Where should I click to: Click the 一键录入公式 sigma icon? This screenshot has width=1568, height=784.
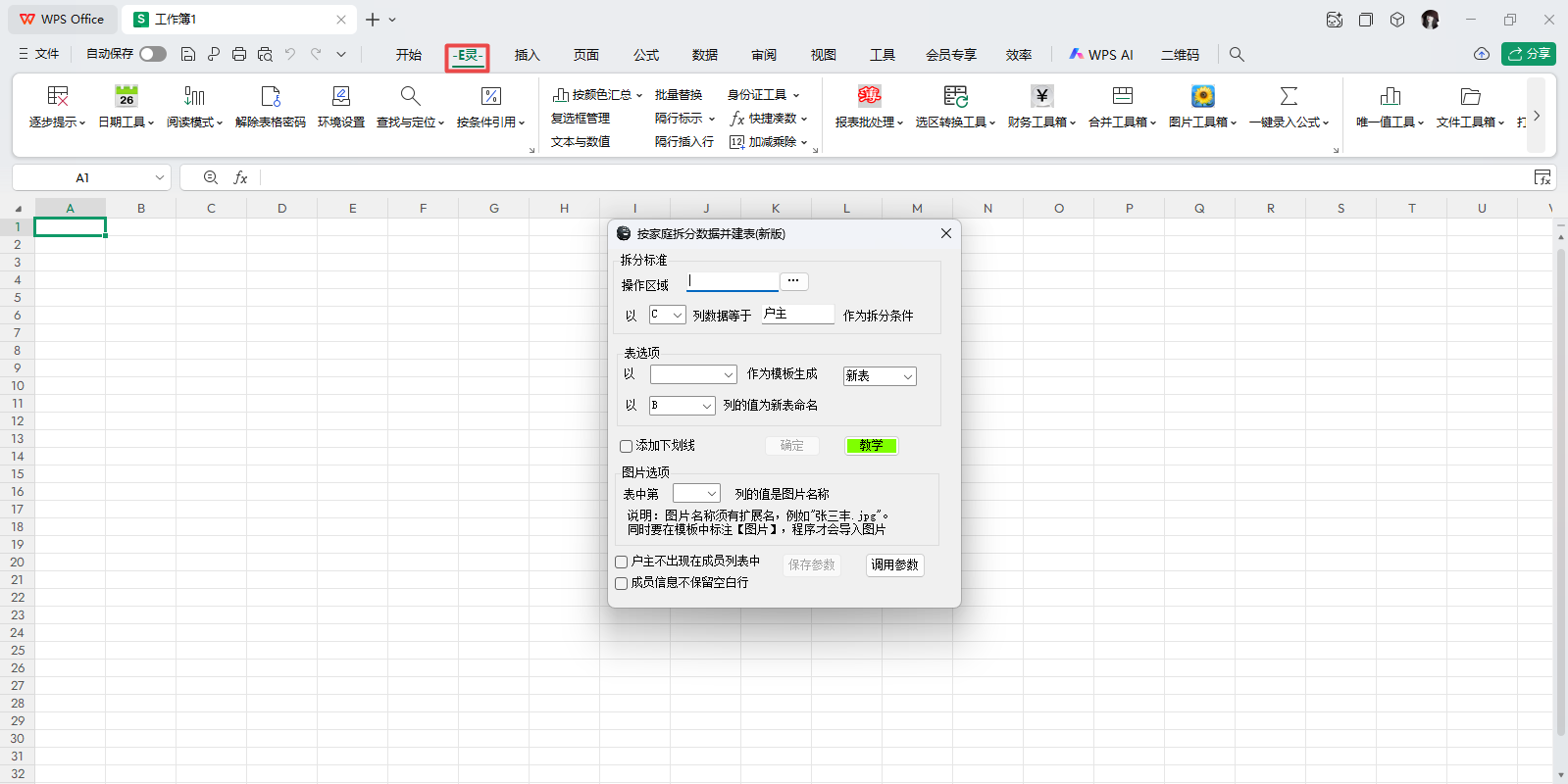pyautogui.click(x=1289, y=96)
